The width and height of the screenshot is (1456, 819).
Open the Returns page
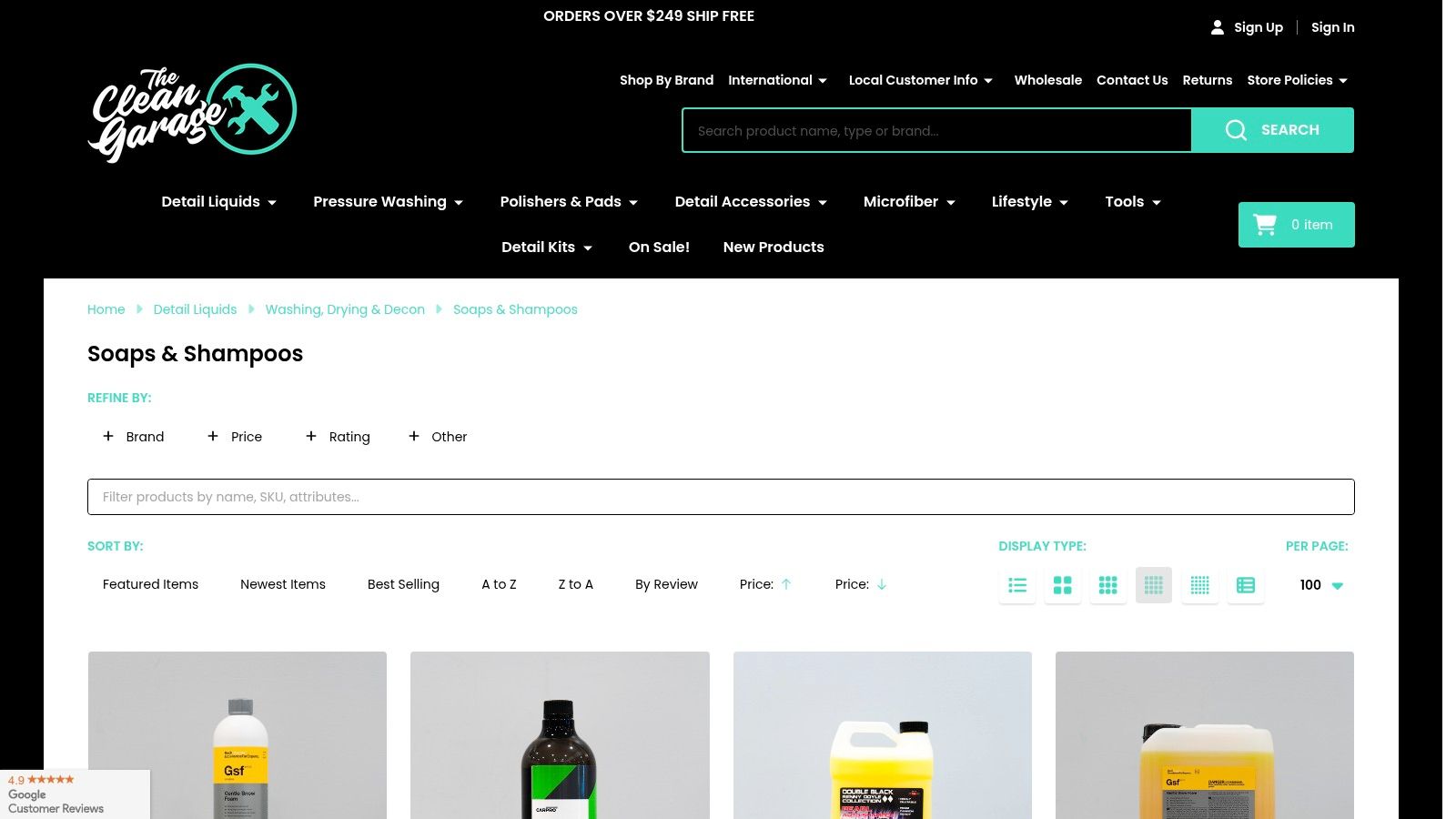click(x=1208, y=80)
